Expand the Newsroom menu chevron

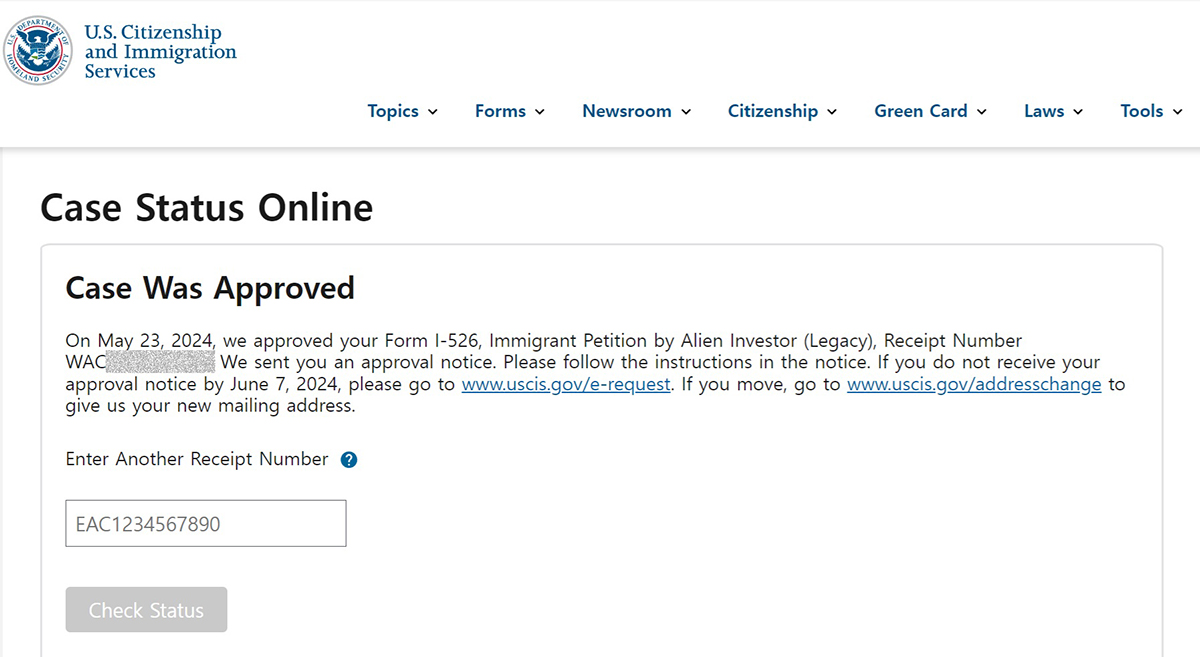686,112
